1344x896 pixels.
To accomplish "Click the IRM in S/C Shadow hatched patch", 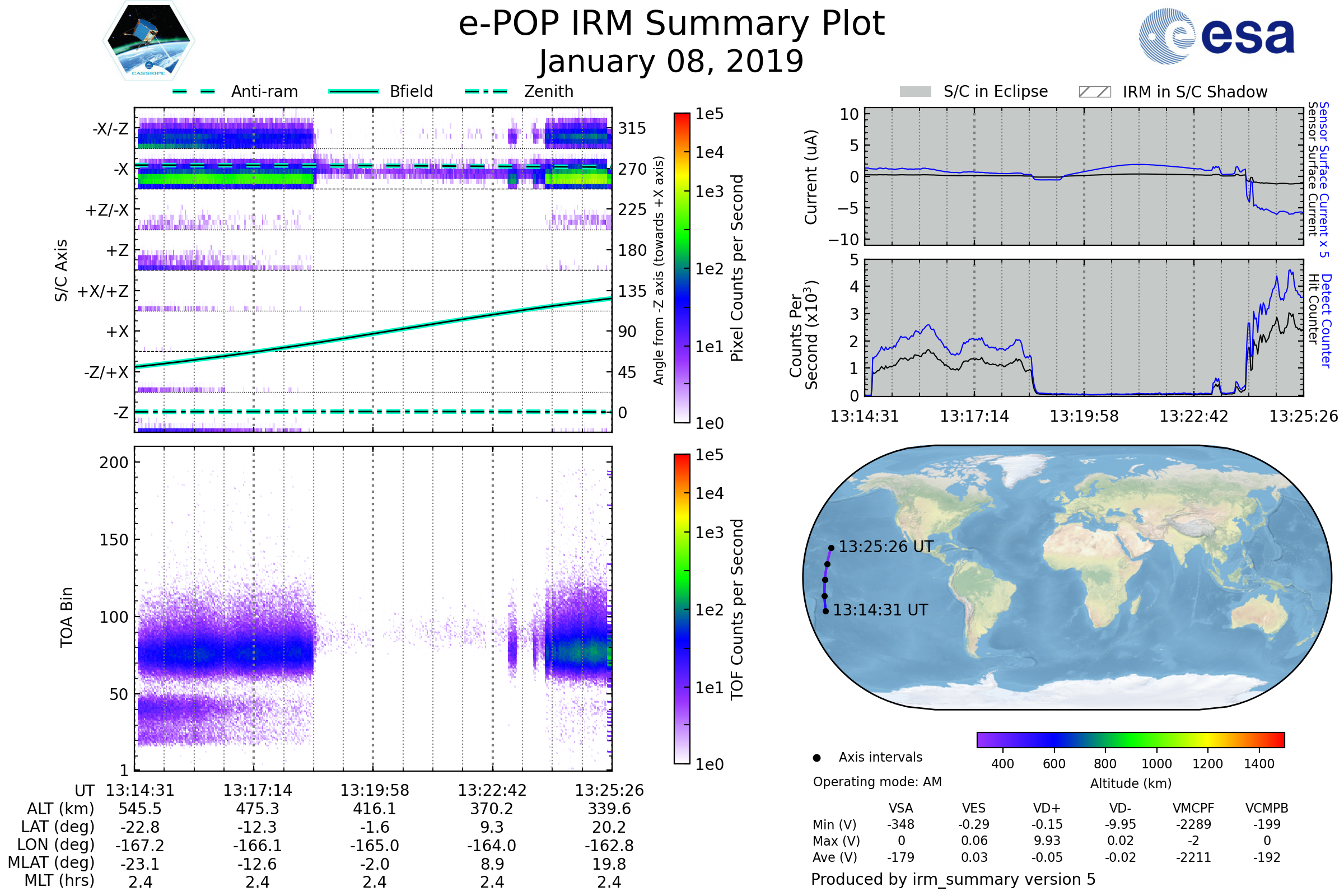I will (x=1094, y=92).
